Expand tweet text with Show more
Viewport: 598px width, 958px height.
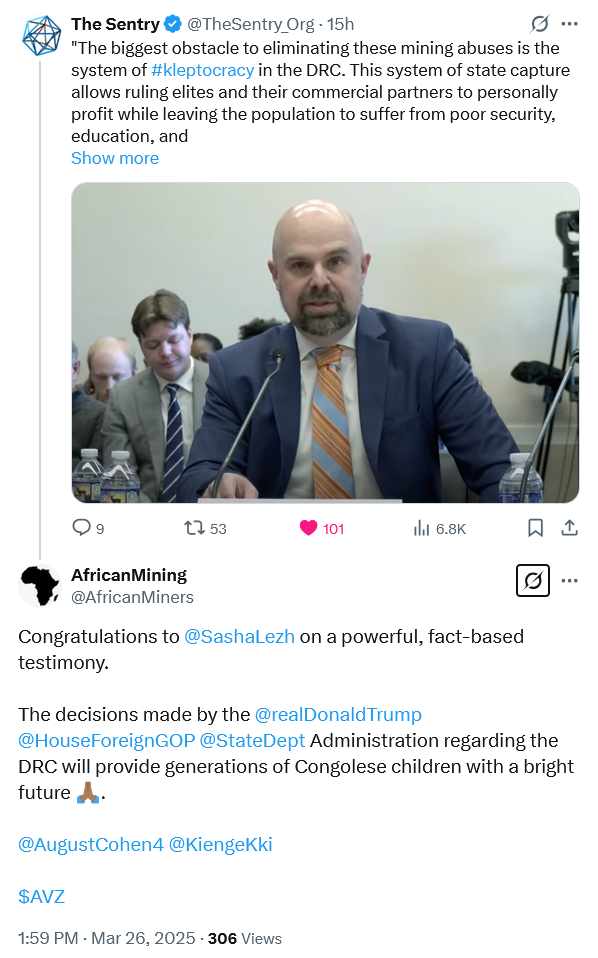(115, 158)
